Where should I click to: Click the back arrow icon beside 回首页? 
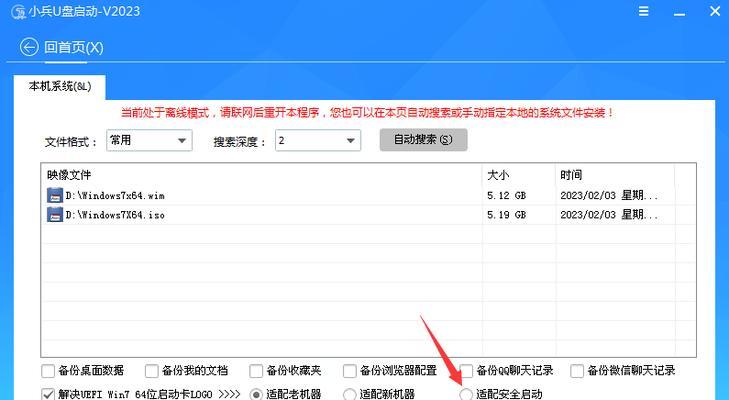click(29, 47)
